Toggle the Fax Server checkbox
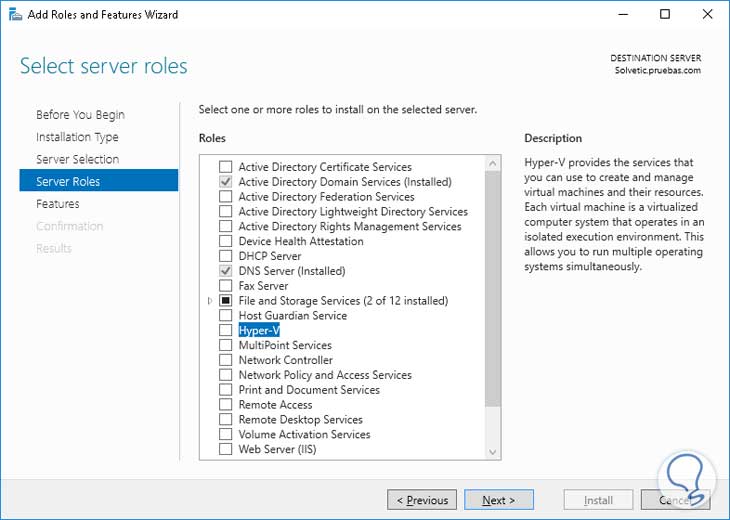Viewport: 730px width, 520px height. (x=226, y=286)
